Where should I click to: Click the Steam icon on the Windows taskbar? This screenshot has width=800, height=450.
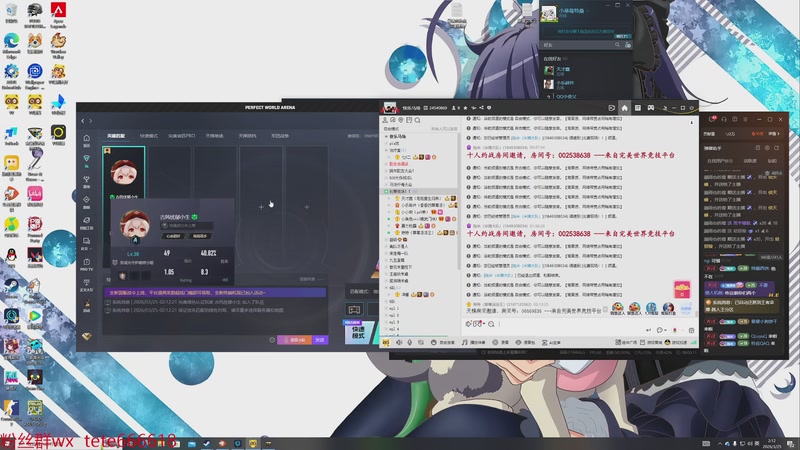[207, 443]
